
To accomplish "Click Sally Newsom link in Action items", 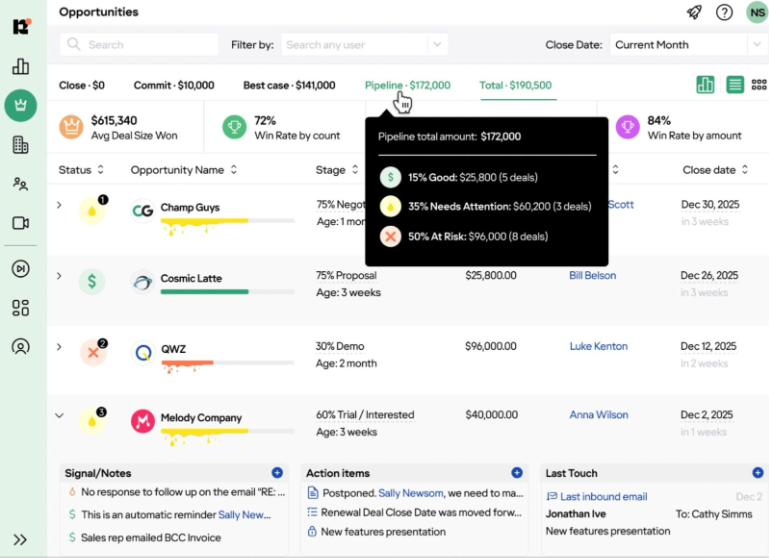I will coord(410,493).
